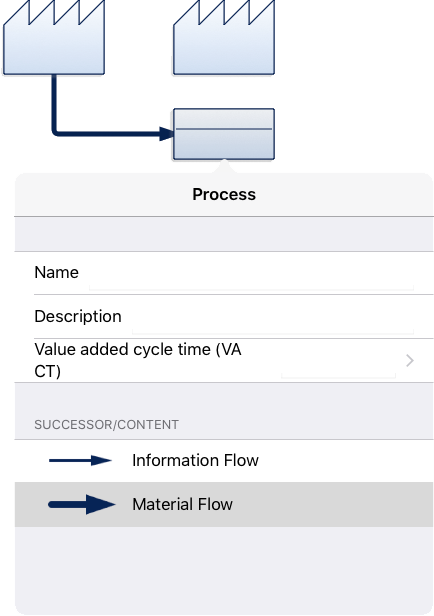434x616 pixels.
Task: Tap the SUCCESSOR/CONTENT section header
Action: point(106,425)
